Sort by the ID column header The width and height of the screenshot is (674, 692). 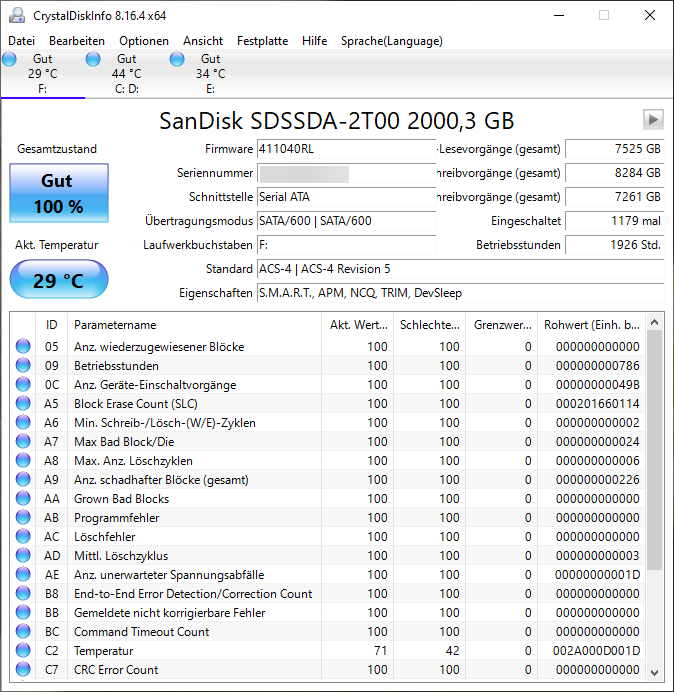[x=51, y=325]
